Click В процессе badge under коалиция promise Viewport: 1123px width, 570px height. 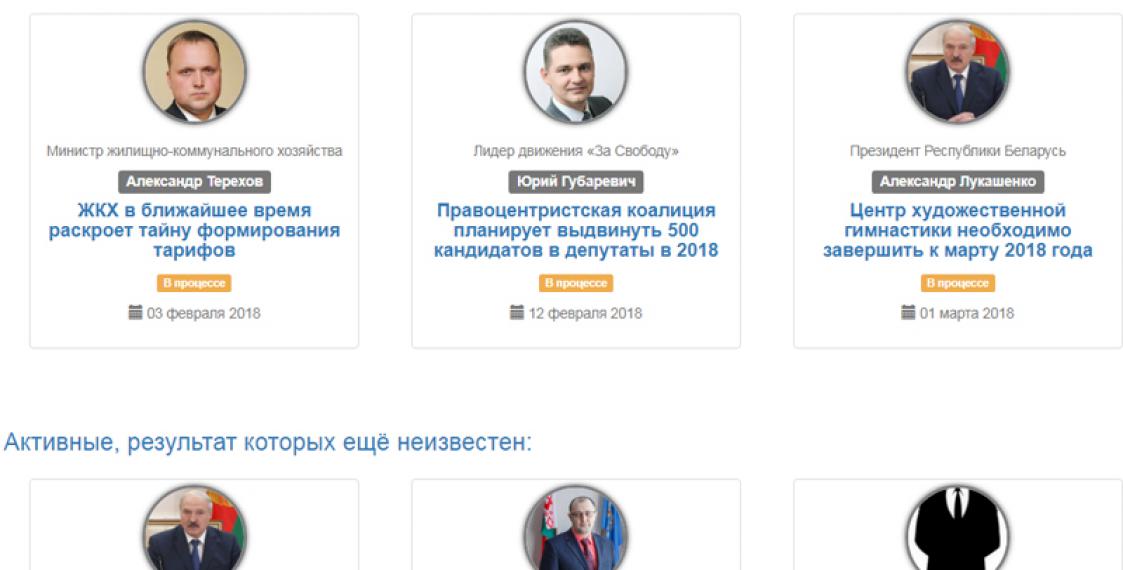click(576, 283)
